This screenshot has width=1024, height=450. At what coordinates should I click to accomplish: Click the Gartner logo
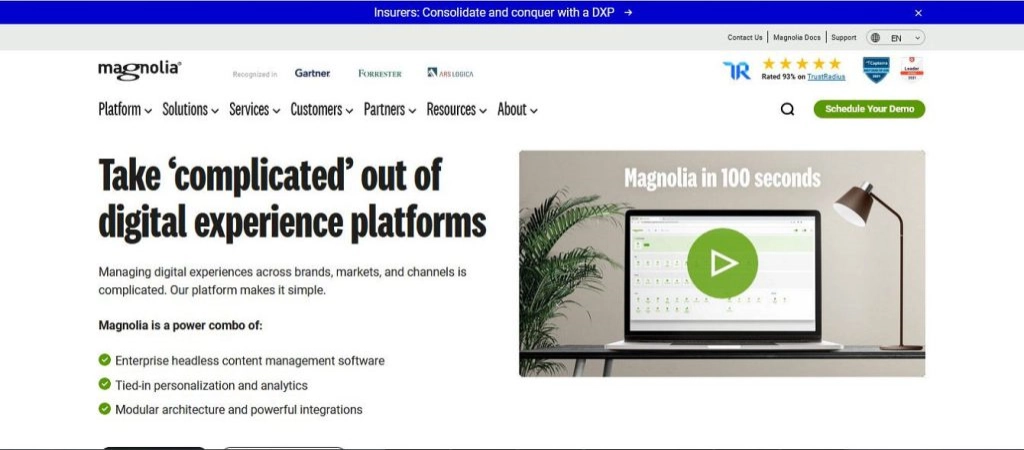tap(312, 73)
